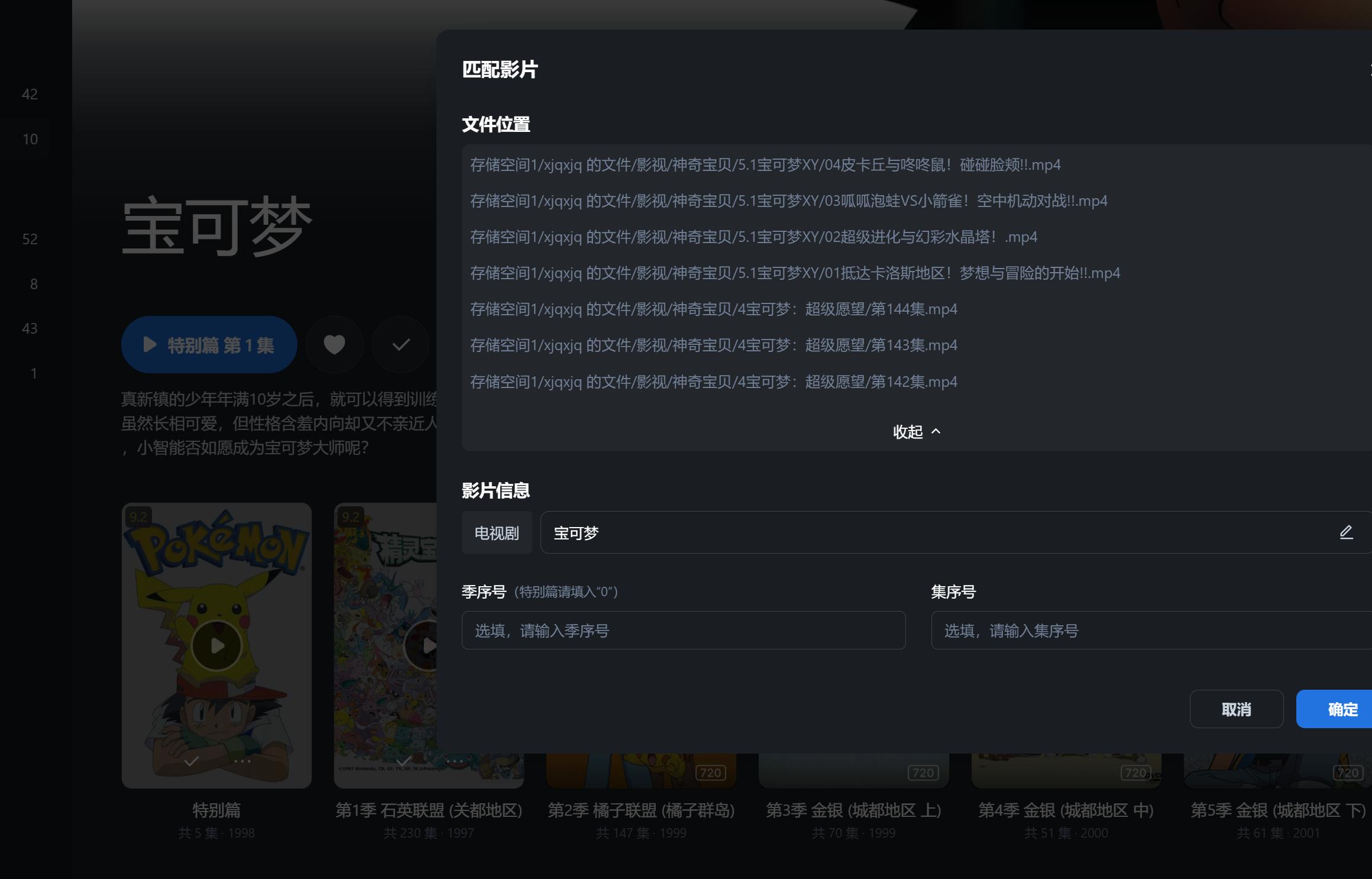
Task: Open more options dots on 特别篇 poster
Action: click(242, 761)
